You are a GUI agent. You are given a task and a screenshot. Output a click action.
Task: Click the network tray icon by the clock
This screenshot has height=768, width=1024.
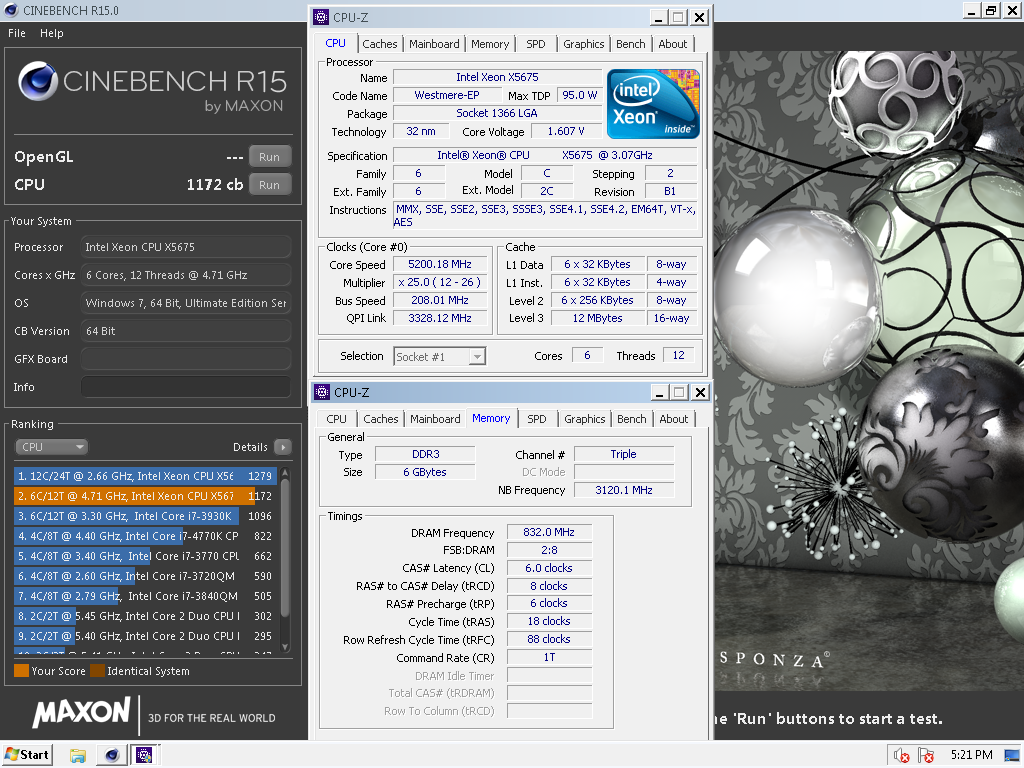point(1012,756)
